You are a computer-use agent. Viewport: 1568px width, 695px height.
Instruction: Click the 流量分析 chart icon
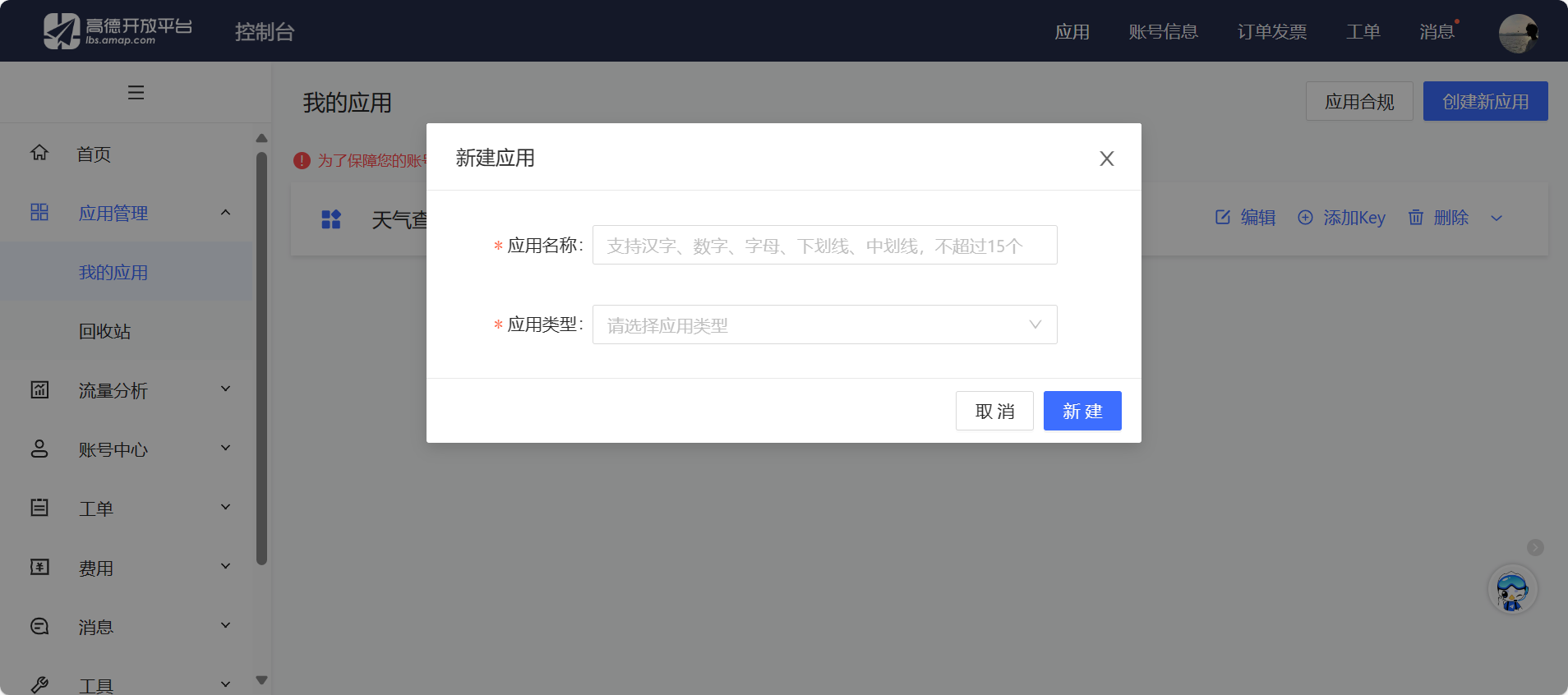point(39,389)
